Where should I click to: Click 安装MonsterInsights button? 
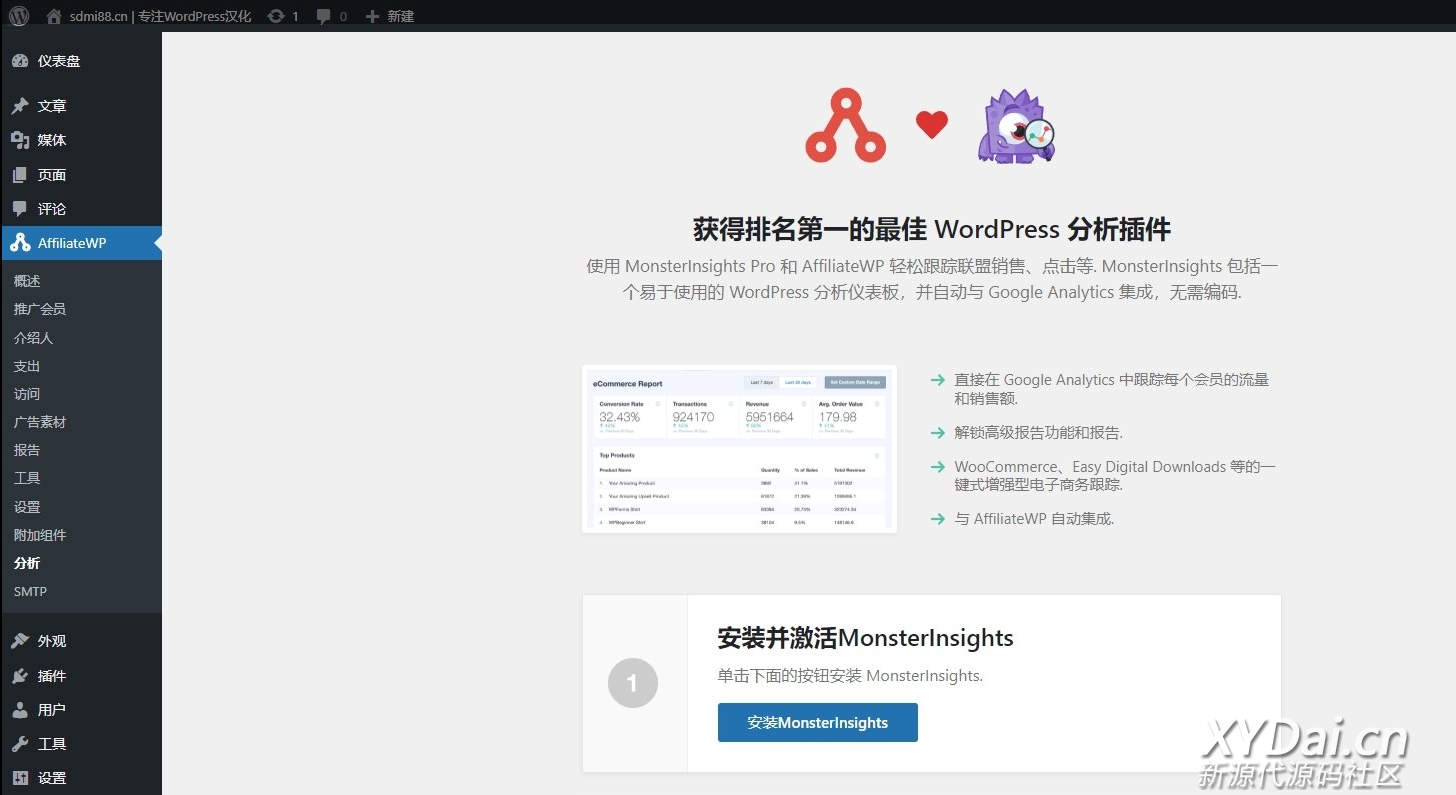click(817, 723)
